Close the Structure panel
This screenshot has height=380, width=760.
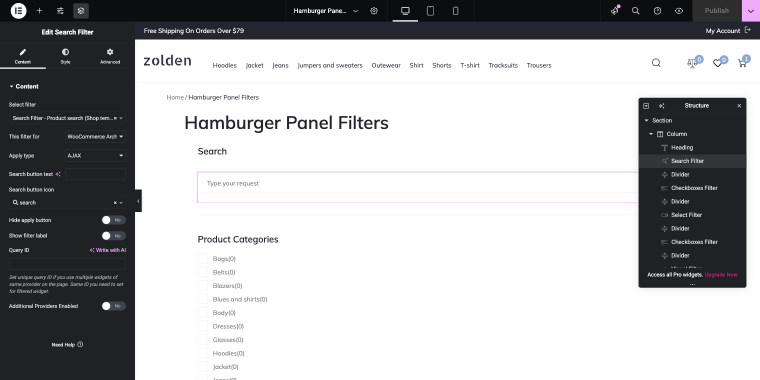tap(739, 106)
